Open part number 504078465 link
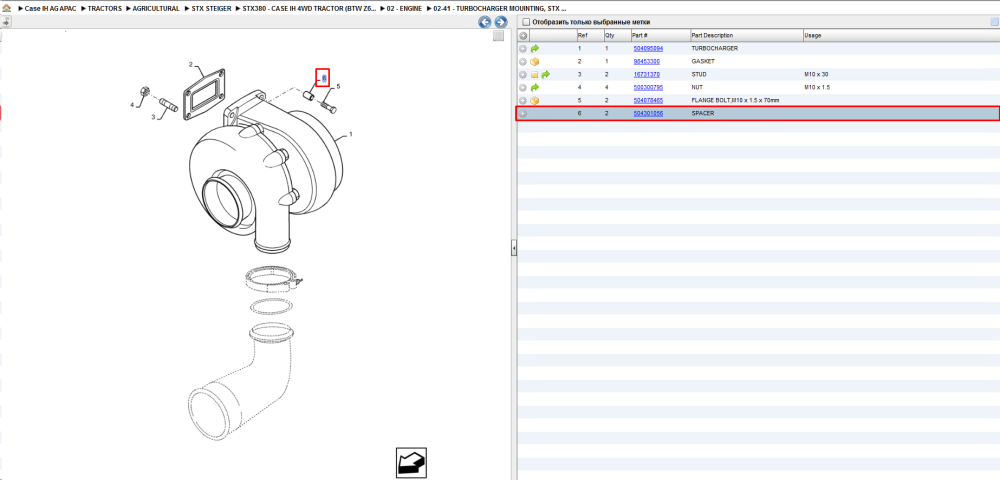This screenshot has height=480, width=1000. 648,101
